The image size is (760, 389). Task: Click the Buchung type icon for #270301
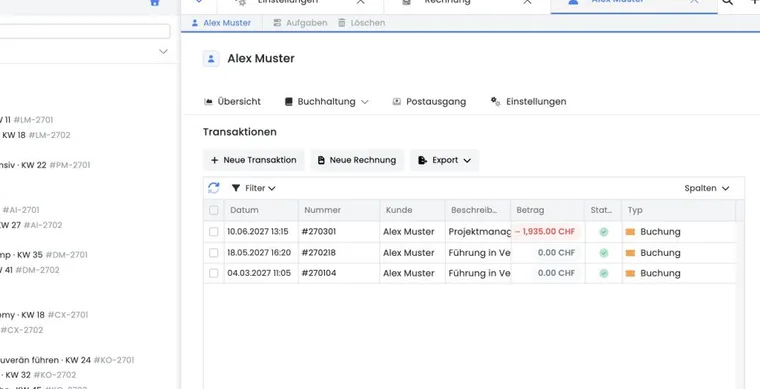click(x=630, y=232)
